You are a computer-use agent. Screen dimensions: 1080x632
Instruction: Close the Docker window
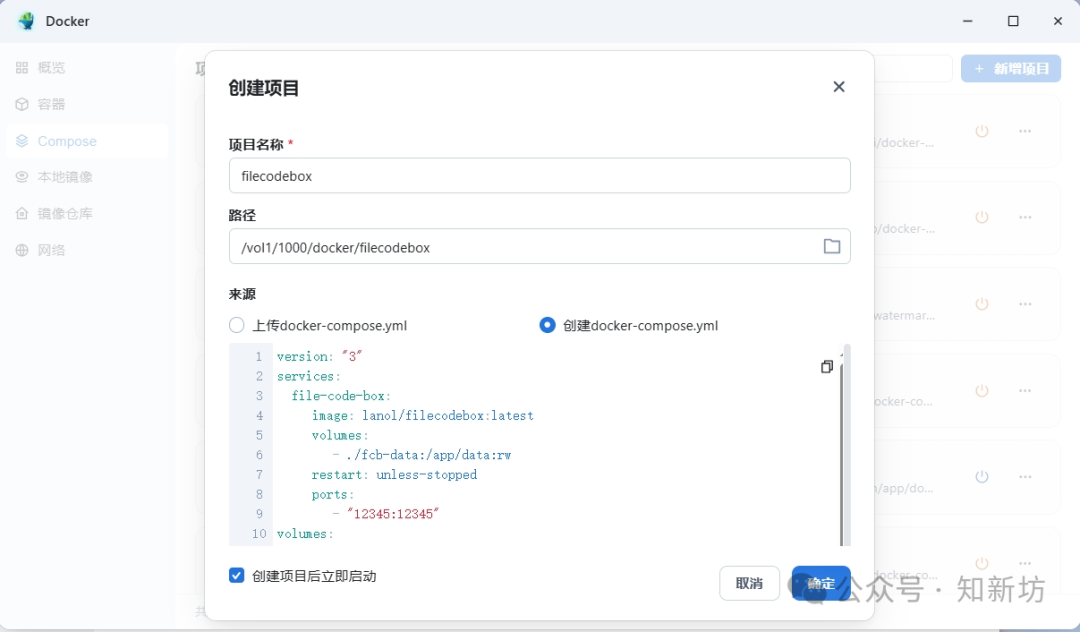[1058, 21]
